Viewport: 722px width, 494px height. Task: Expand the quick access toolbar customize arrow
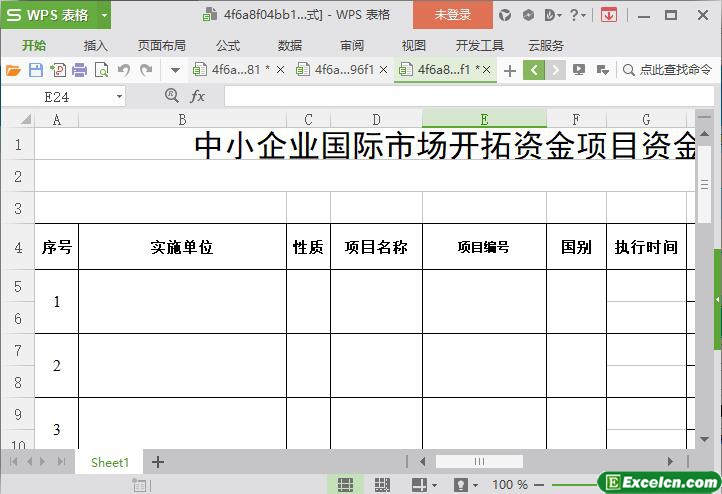click(x=175, y=70)
